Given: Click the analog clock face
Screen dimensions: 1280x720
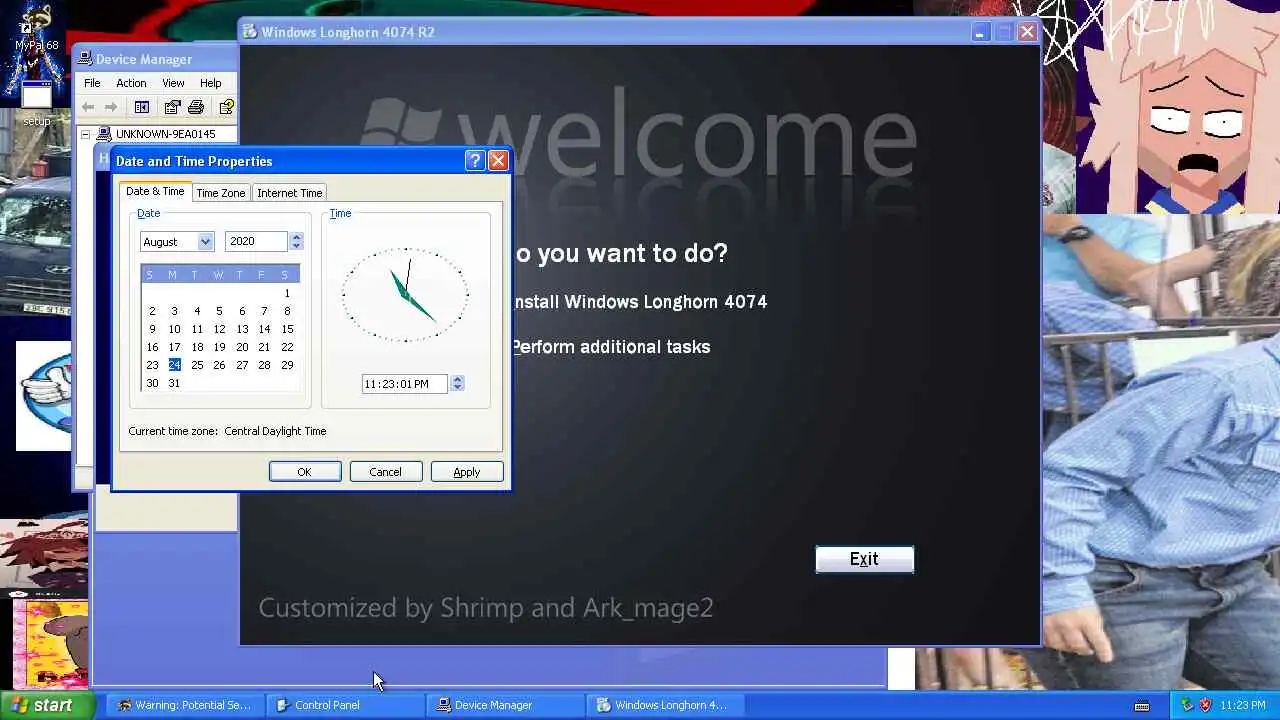Looking at the screenshot, I should coord(405,295).
